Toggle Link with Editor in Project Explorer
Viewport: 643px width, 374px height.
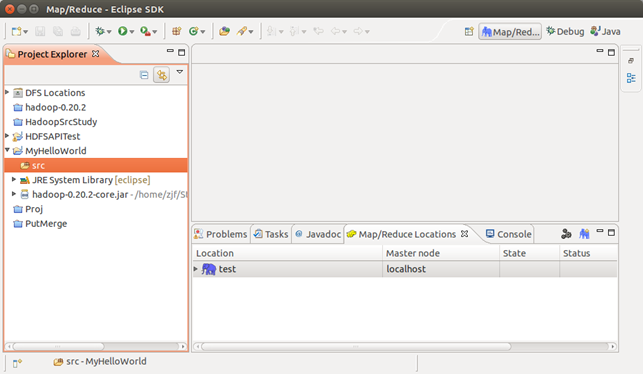(162, 75)
